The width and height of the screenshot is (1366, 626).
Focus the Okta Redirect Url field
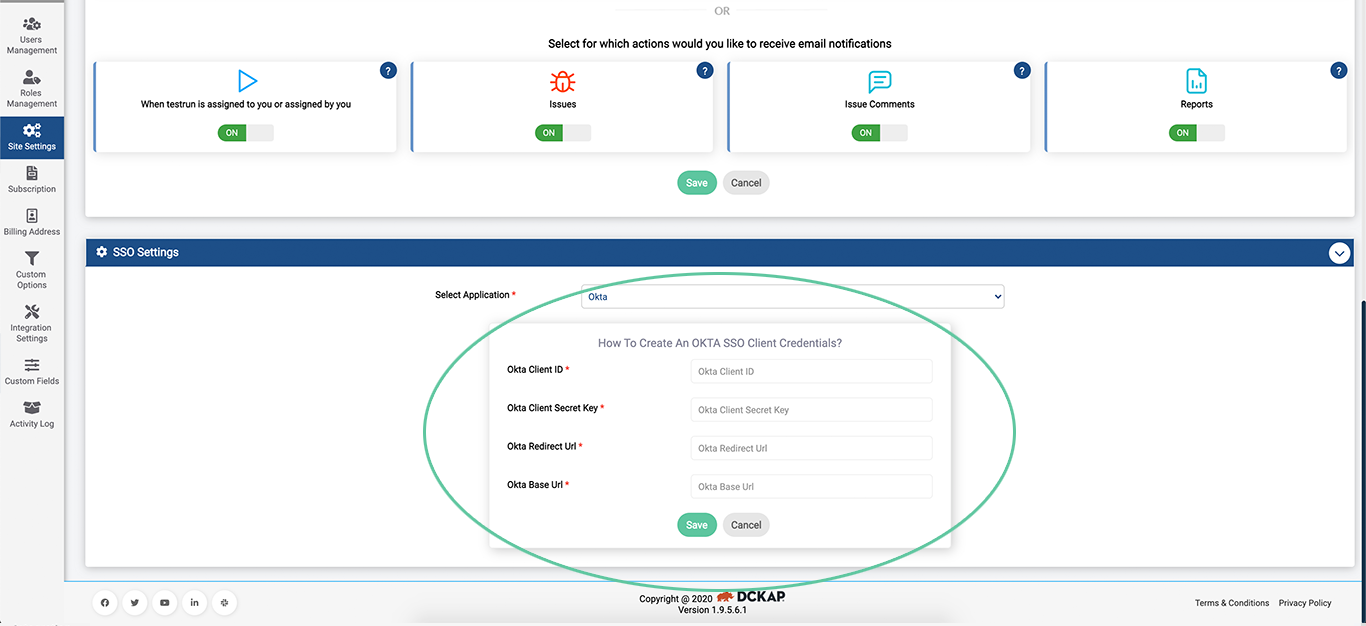pos(811,448)
